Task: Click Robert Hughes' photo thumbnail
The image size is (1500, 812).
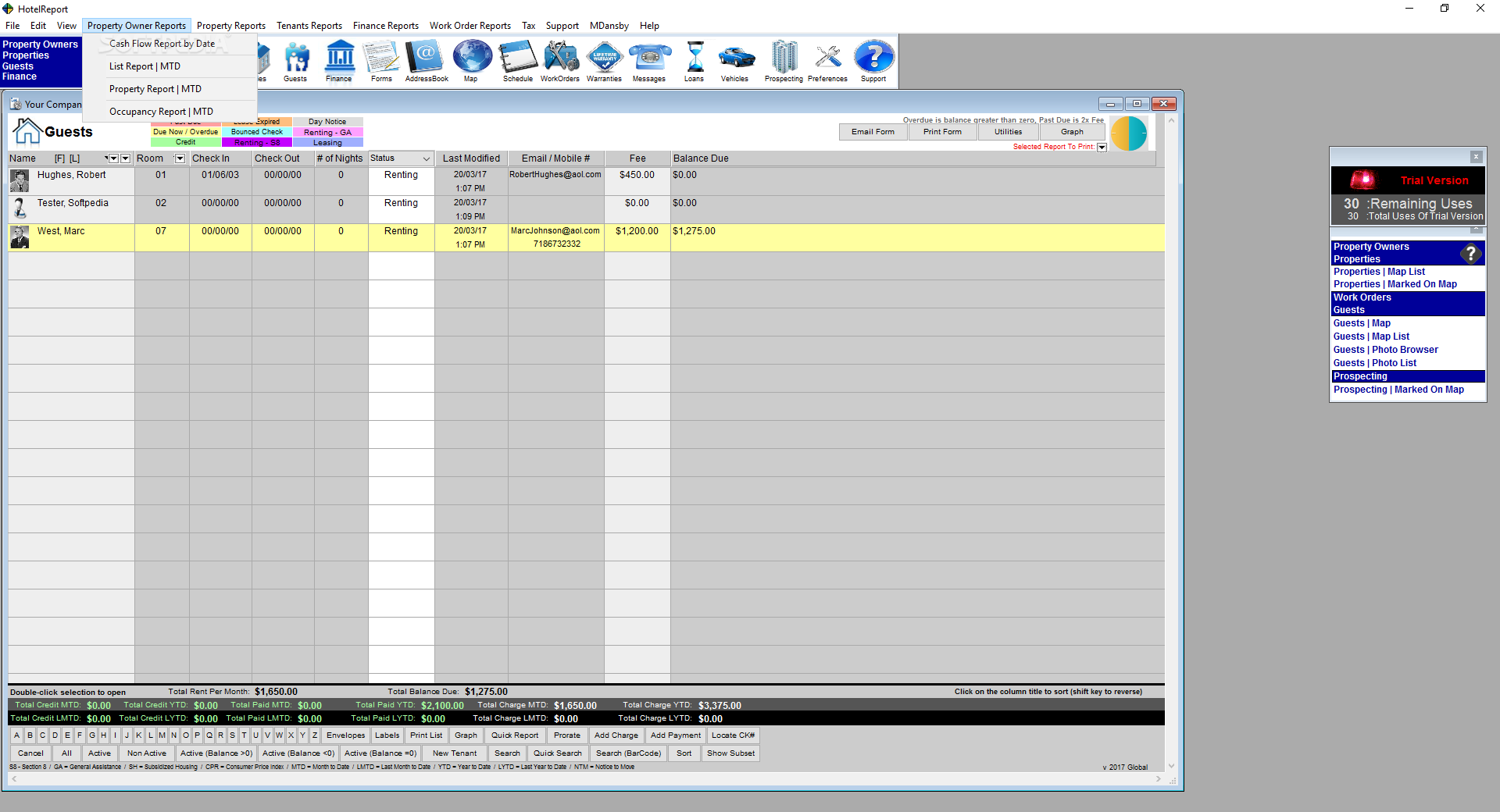Action: tap(20, 180)
